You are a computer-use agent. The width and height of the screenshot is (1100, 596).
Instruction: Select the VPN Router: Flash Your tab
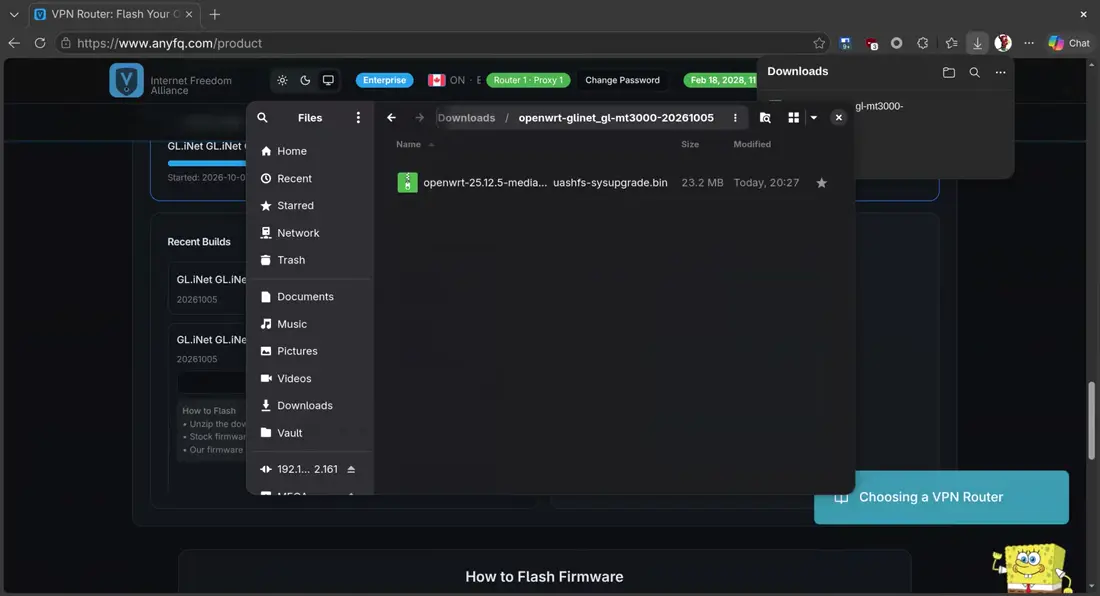(x=112, y=14)
